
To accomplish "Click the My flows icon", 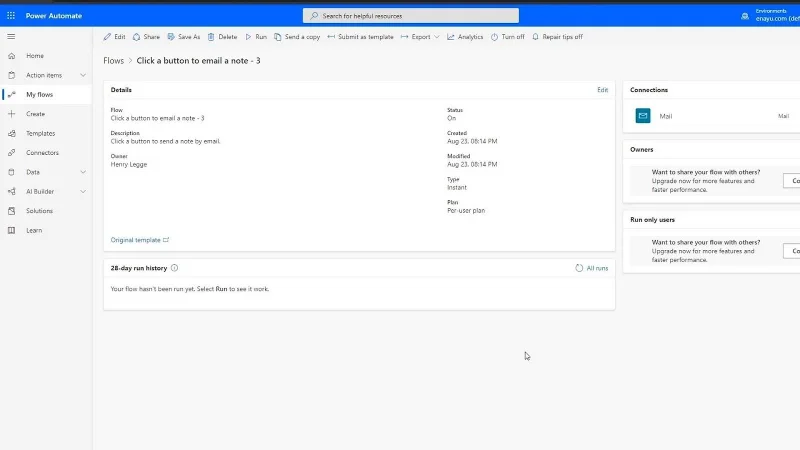I will pyautogui.click(x=12, y=94).
